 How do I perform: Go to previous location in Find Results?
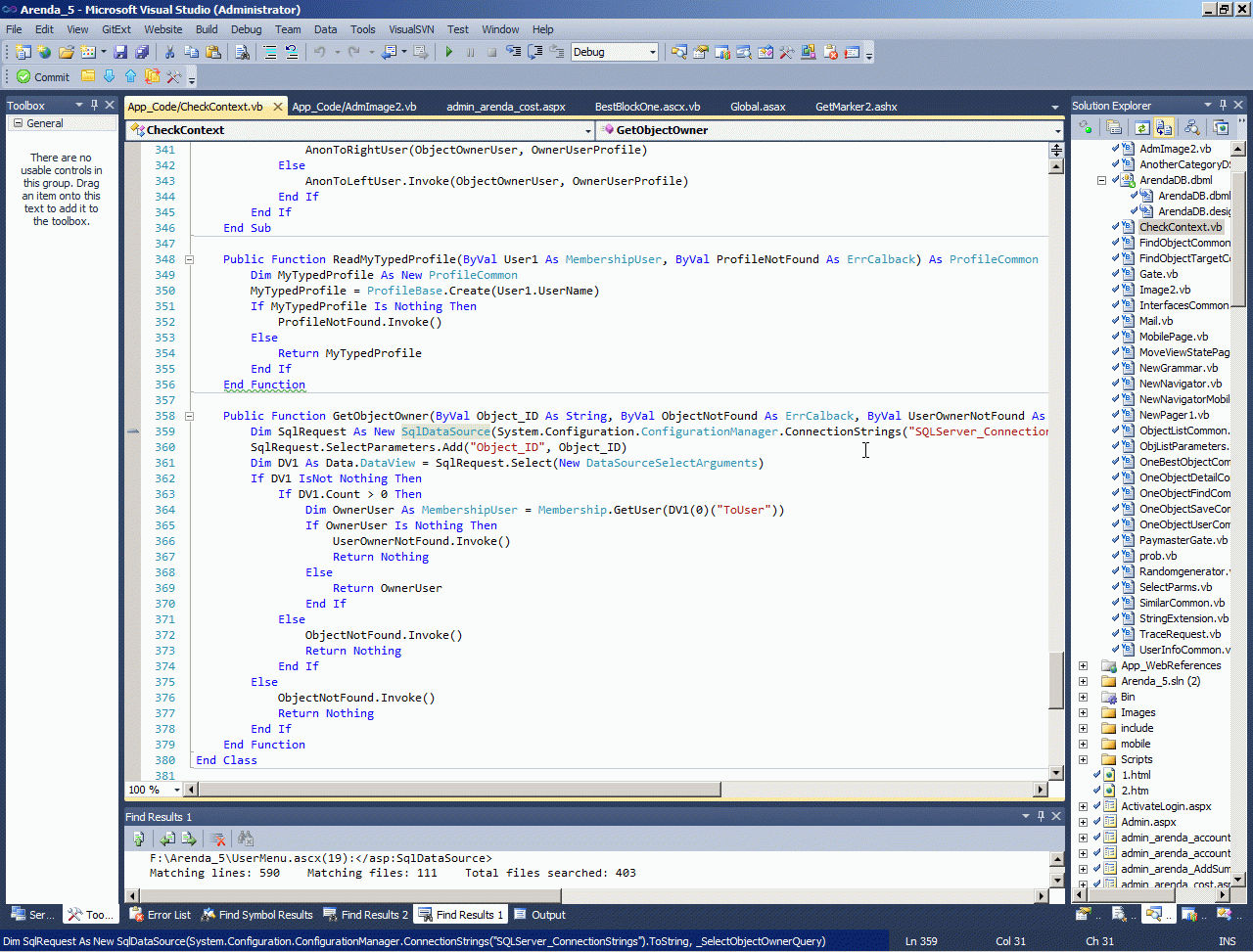tap(167, 839)
